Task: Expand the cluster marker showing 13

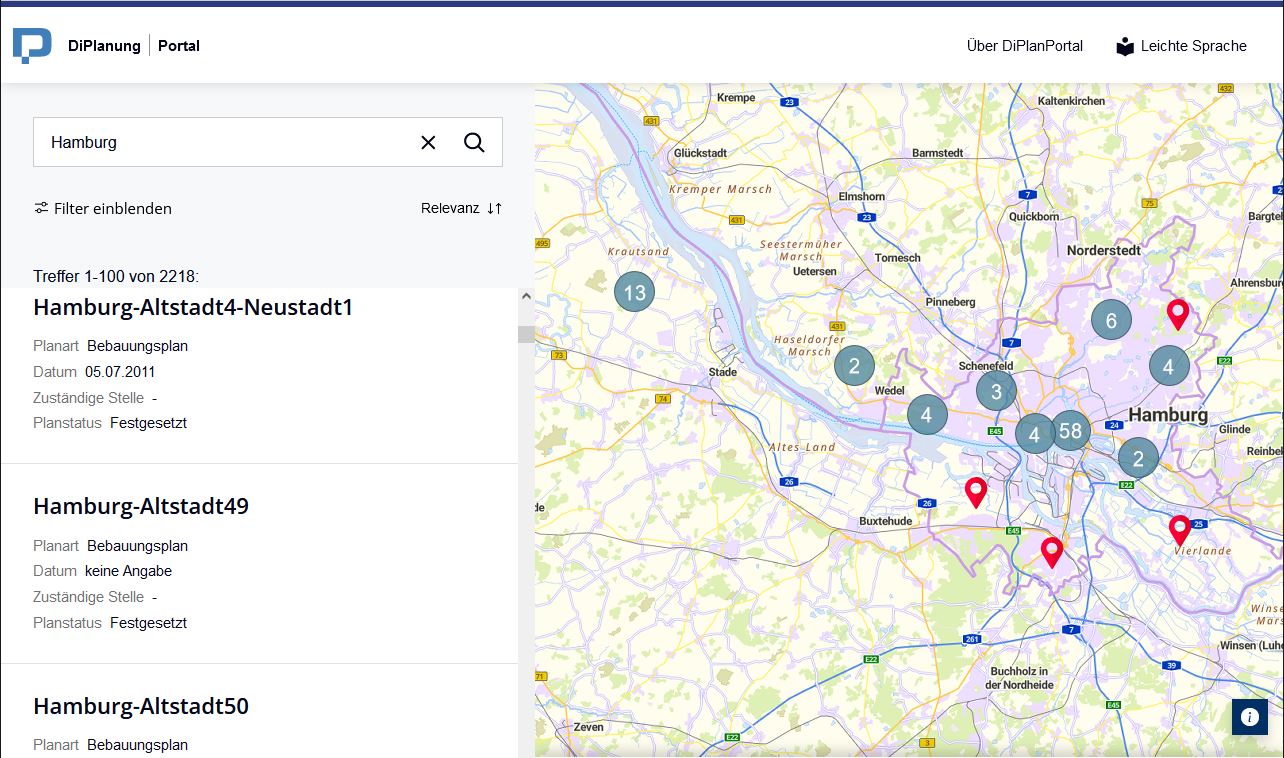Action: tap(634, 291)
